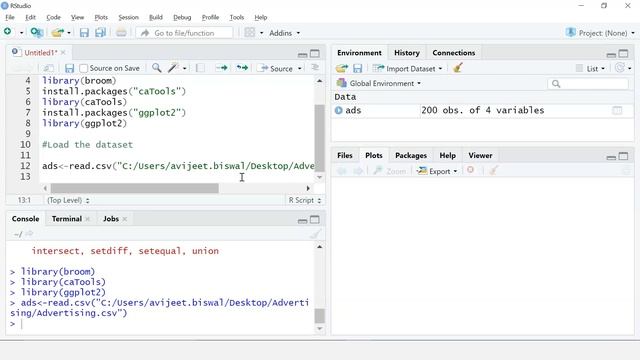Open the Tools menu

pos(237,17)
